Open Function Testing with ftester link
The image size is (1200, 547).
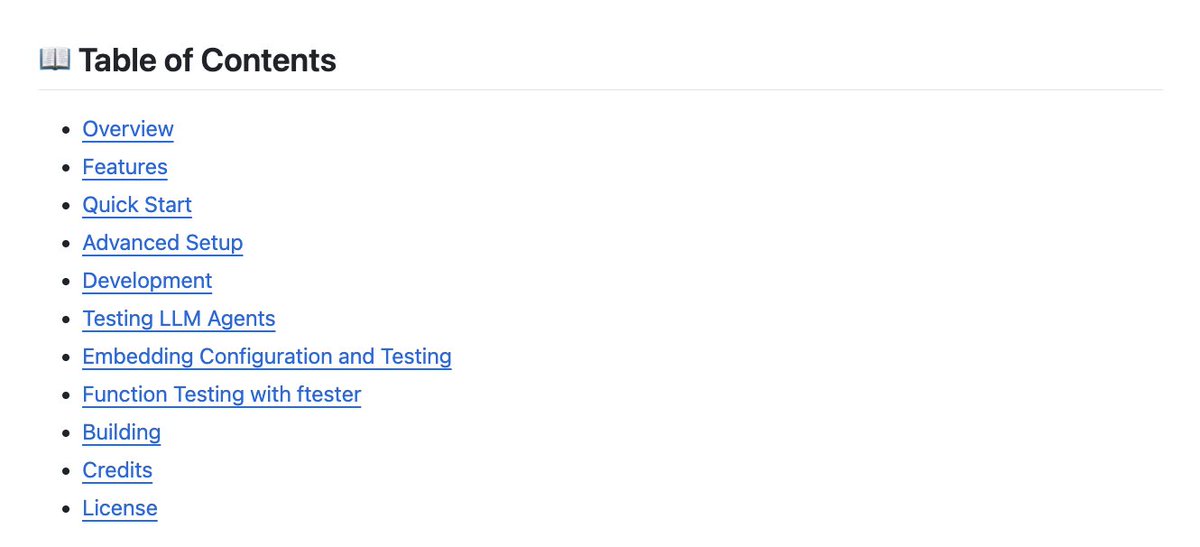pyautogui.click(x=221, y=395)
